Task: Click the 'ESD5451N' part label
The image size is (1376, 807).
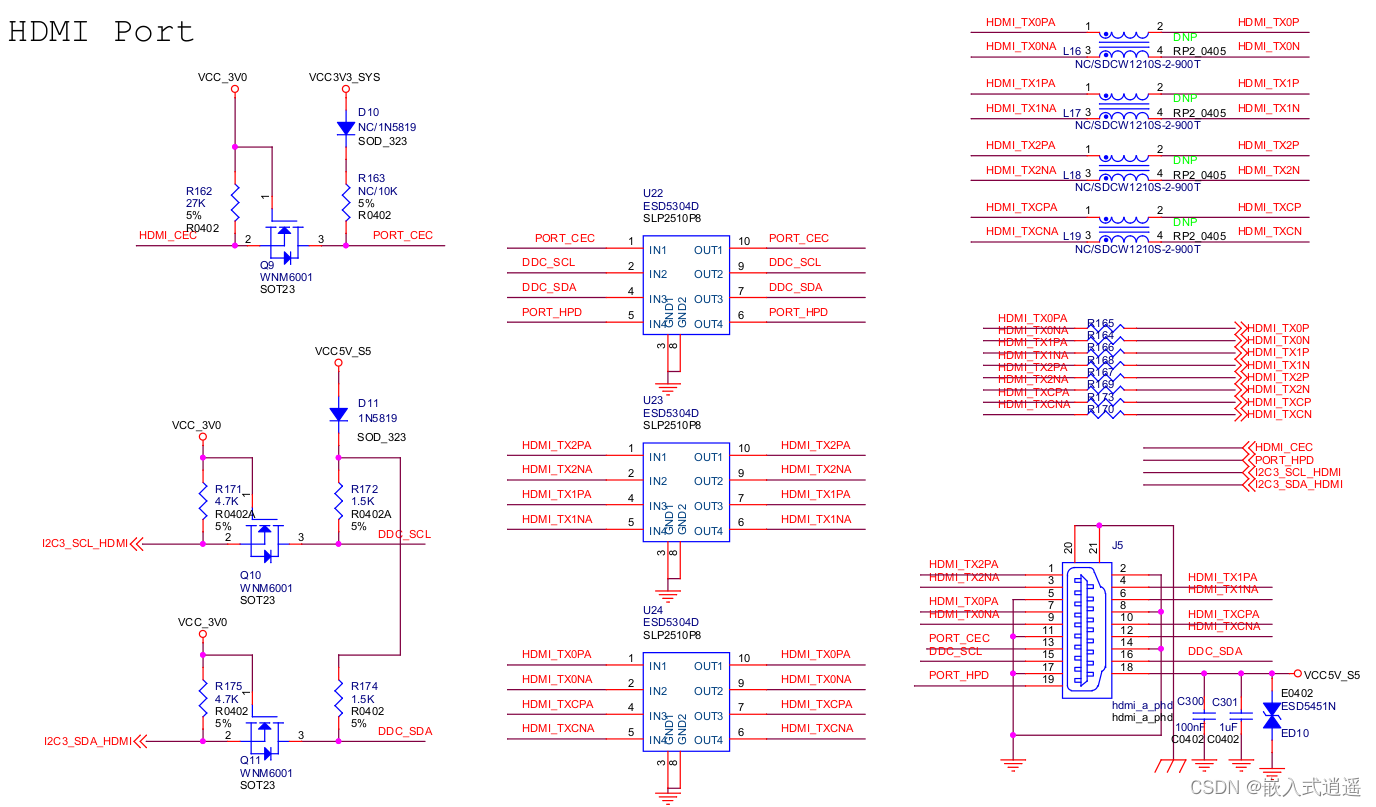Action: click(x=1308, y=706)
